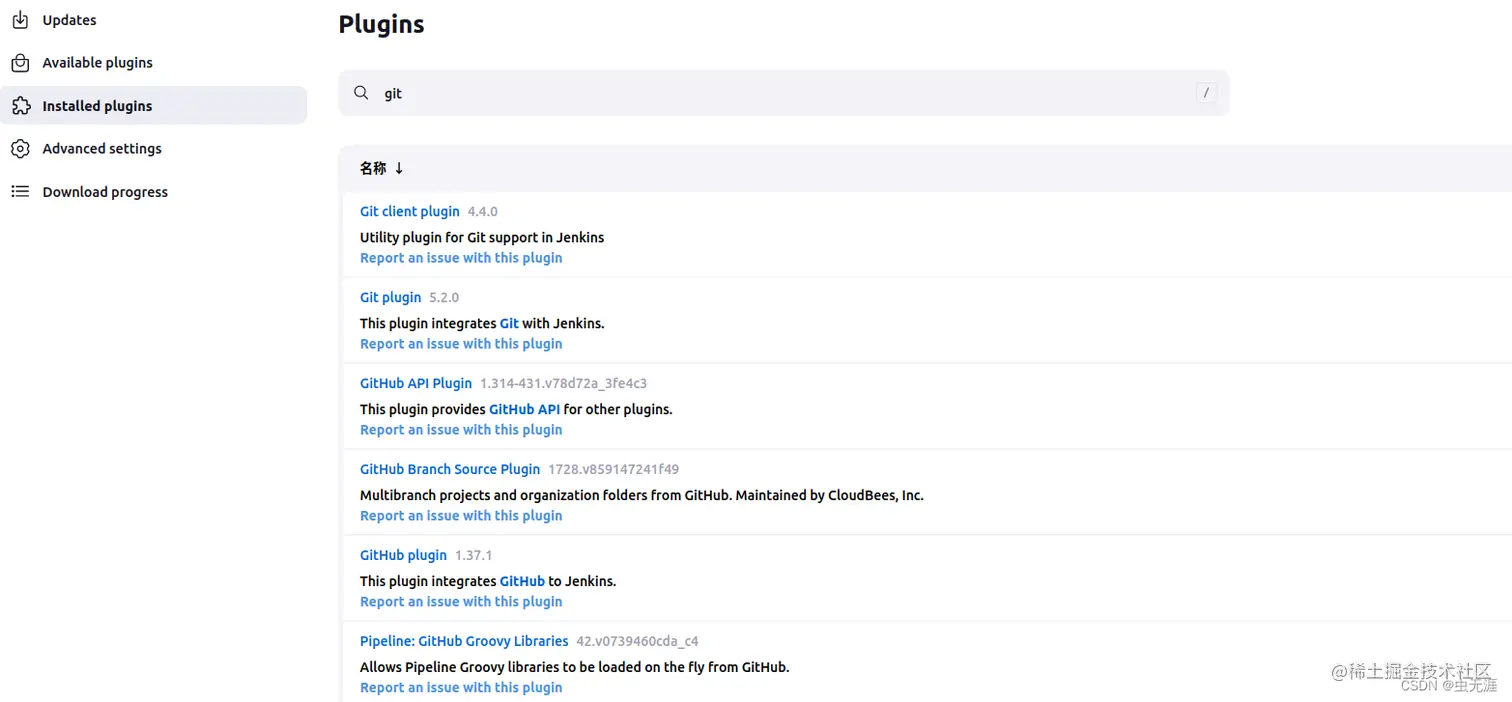Viewport: 1512px width, 702px height.
Task: Focus the plugin search field
Action: pyautogui.click(x=784, y=93)
